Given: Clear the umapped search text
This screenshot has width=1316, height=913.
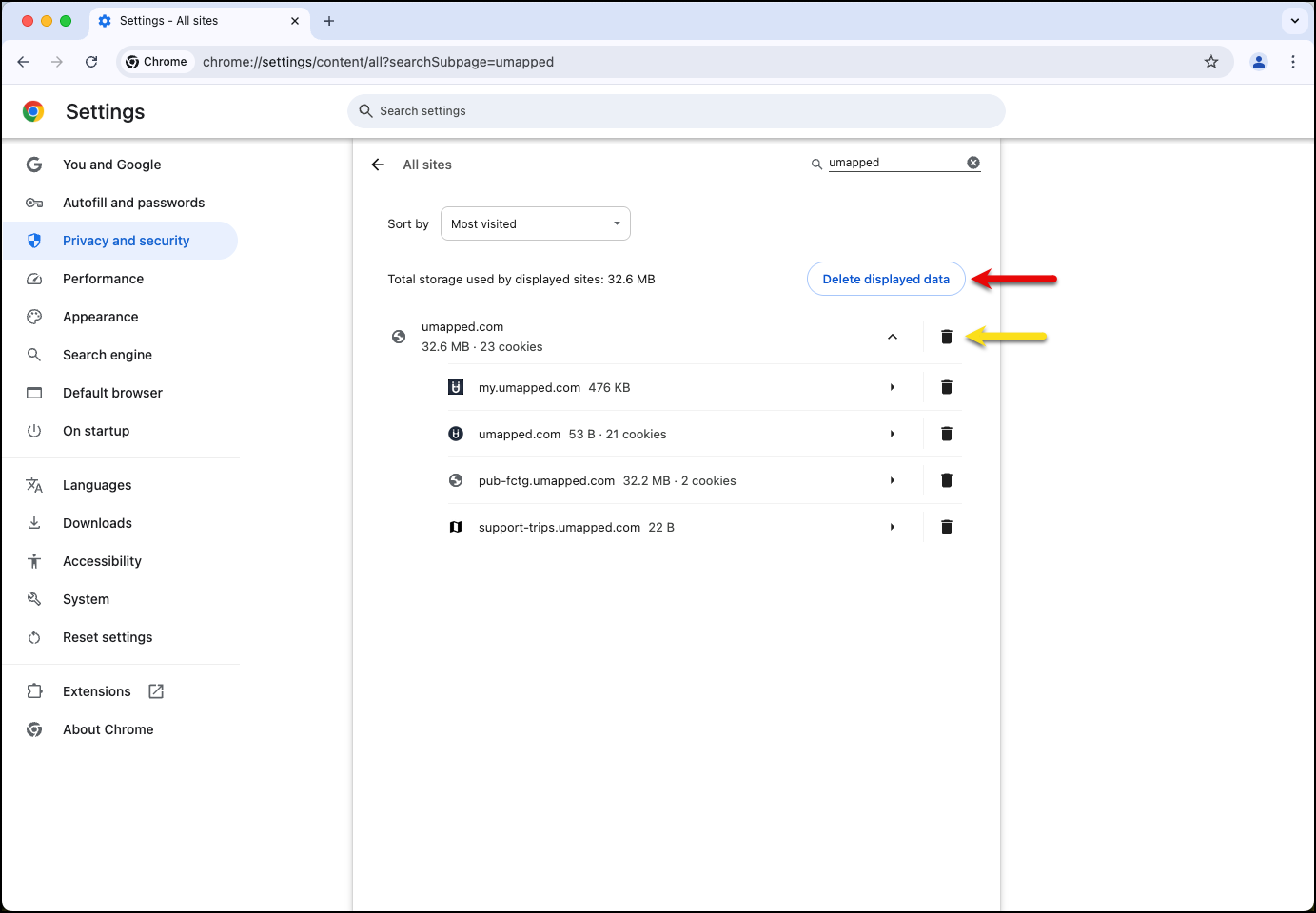Looking at the screenshot, I should click(x=973, y=163).
